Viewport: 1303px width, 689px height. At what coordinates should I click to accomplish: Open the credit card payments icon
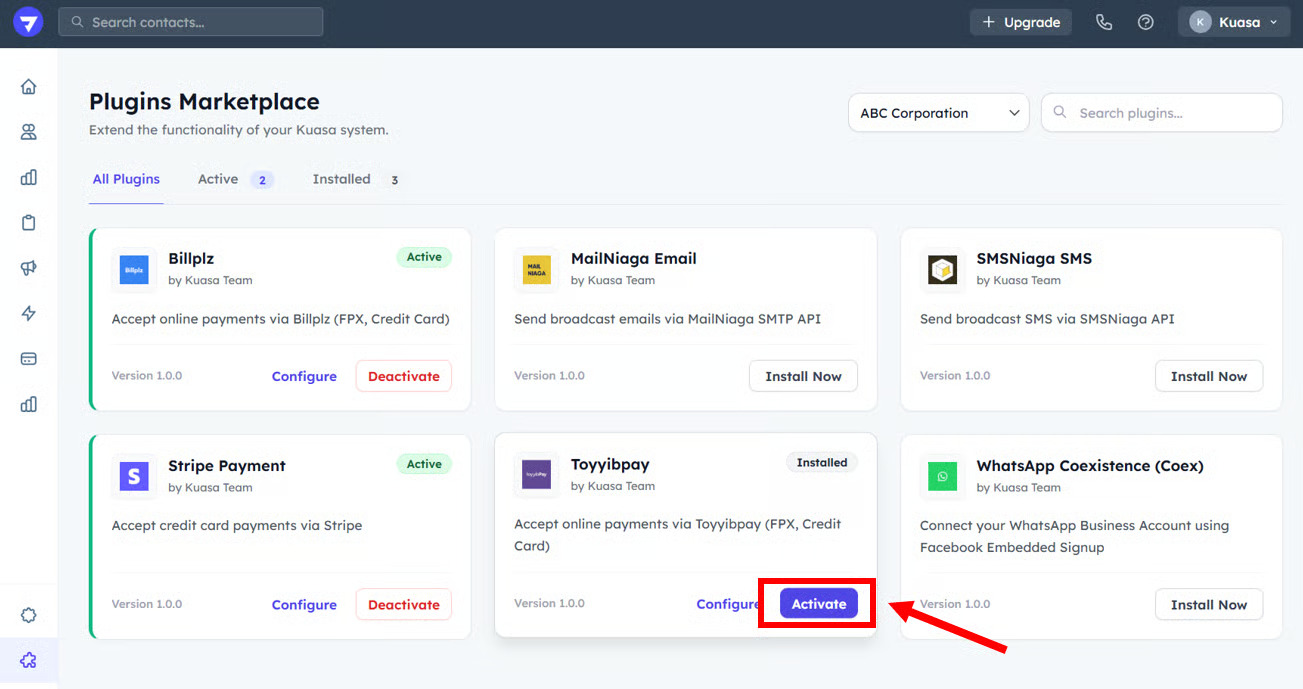point(28,359)
